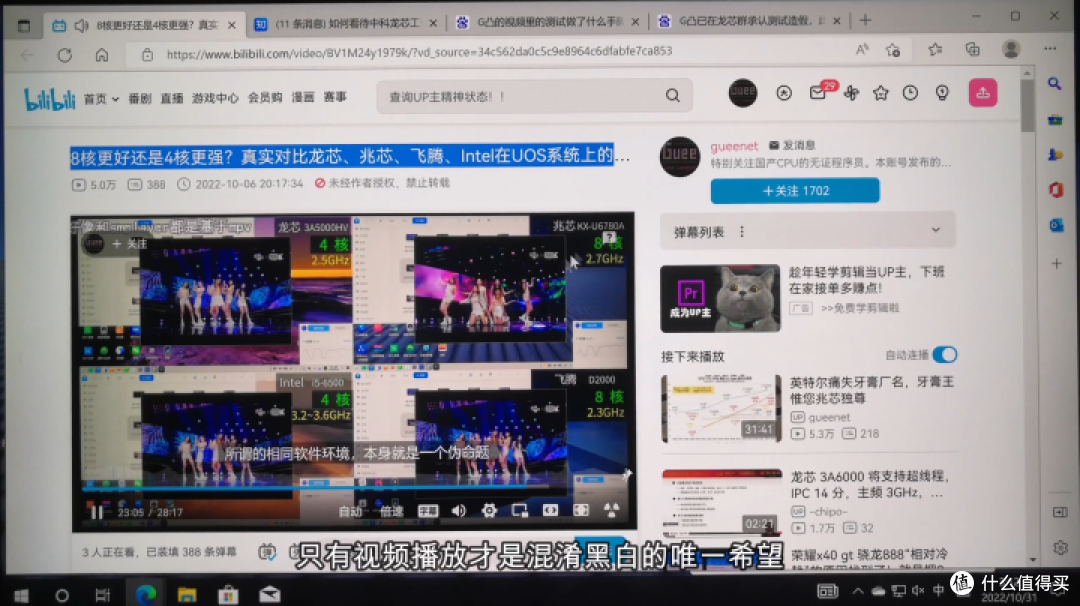Open player settings gear icon
Image resolution: width=1080 pixels, height=606 pixels.
[489, 510]
